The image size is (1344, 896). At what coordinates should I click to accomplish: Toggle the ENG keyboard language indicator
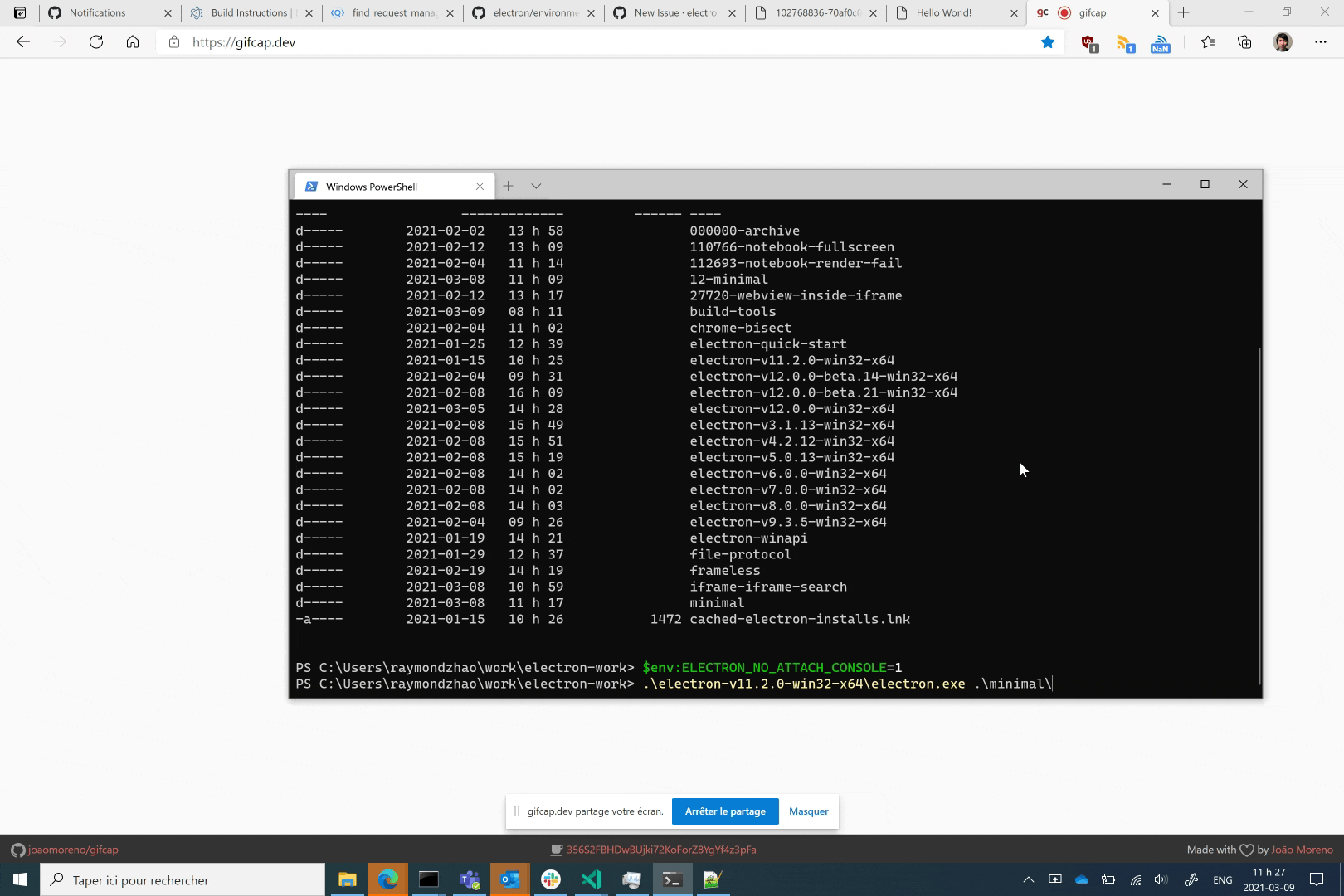[x=1223, y=879]
